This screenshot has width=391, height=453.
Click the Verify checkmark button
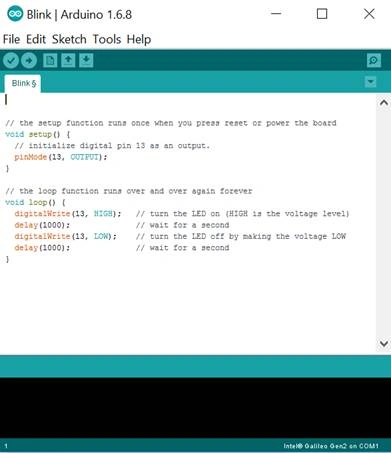11,61
